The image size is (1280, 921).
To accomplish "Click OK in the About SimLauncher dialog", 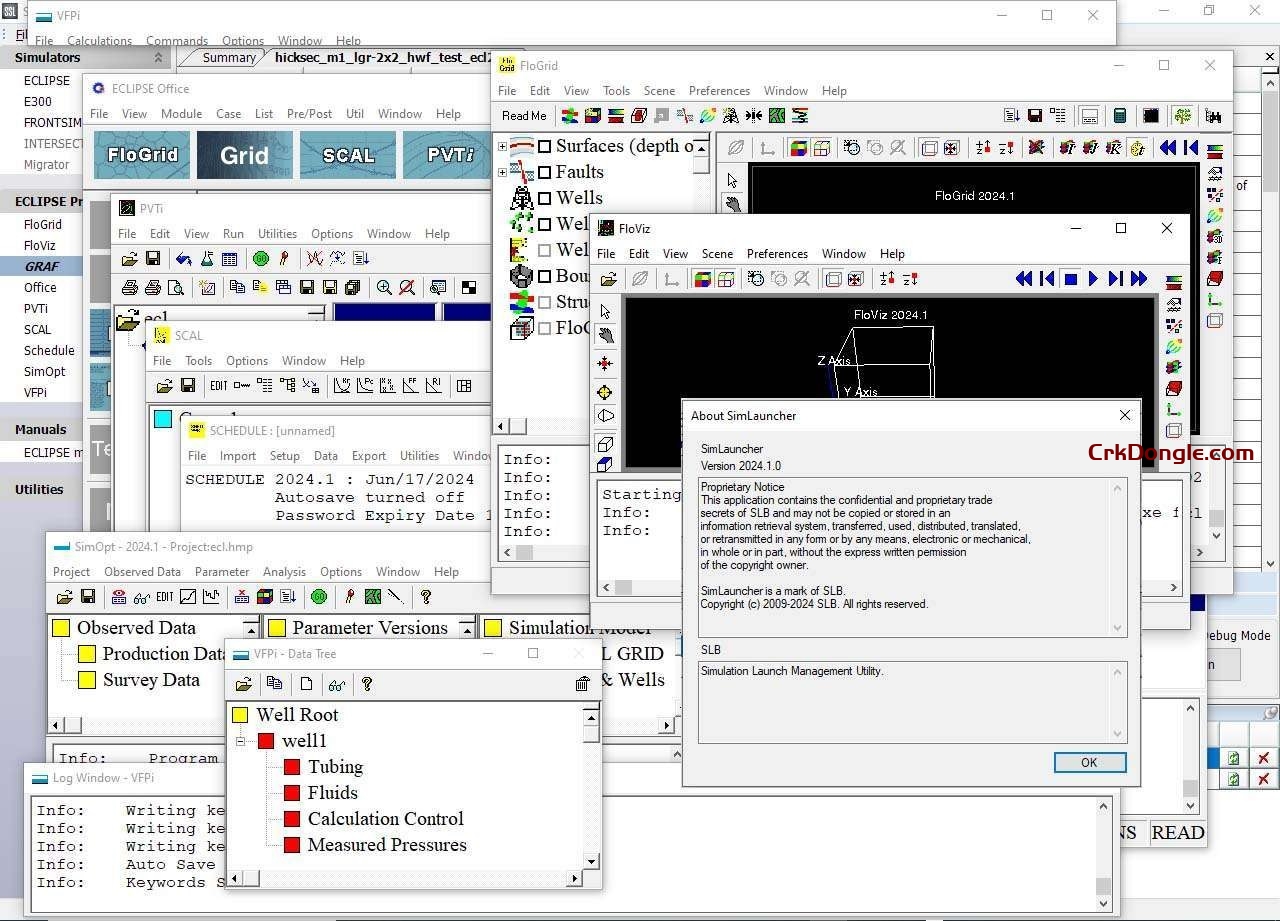I will tap(1089, 762).
